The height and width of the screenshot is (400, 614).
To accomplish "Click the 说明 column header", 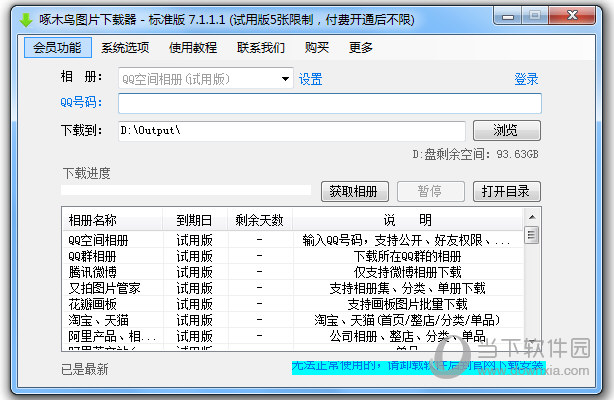I will [x=407, y=220].
